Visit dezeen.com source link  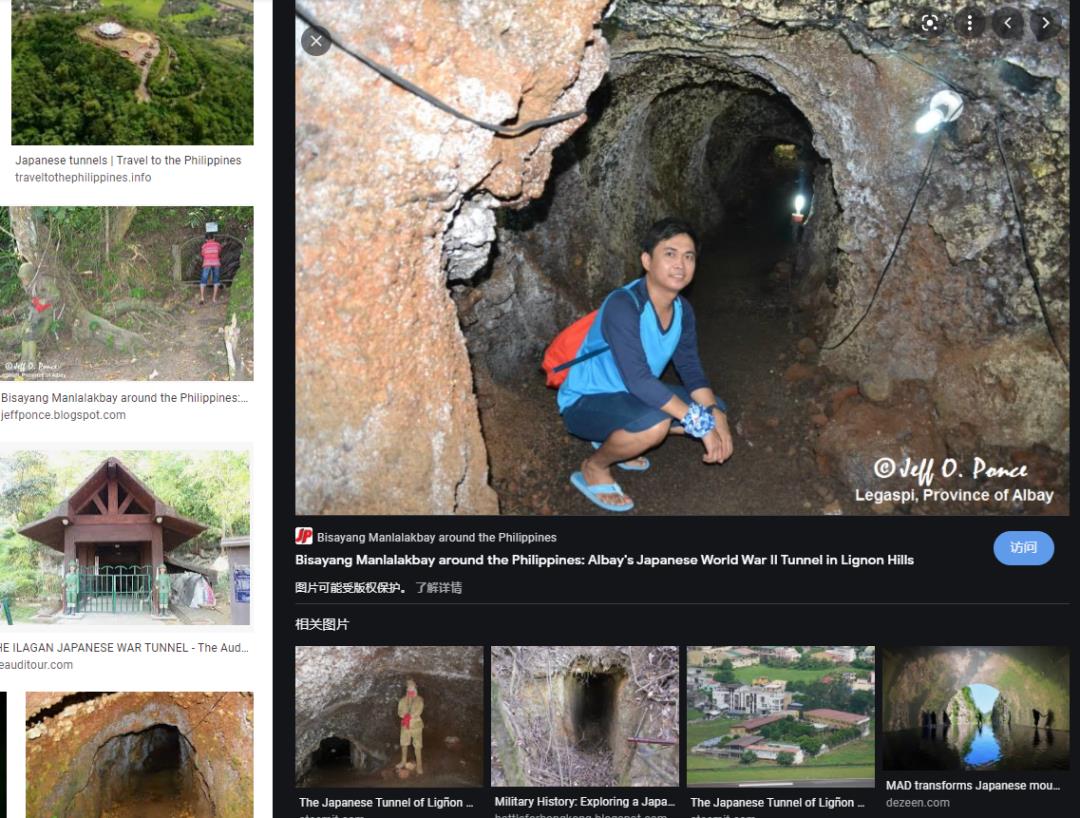pyautogui.click(x=917, y=802)
